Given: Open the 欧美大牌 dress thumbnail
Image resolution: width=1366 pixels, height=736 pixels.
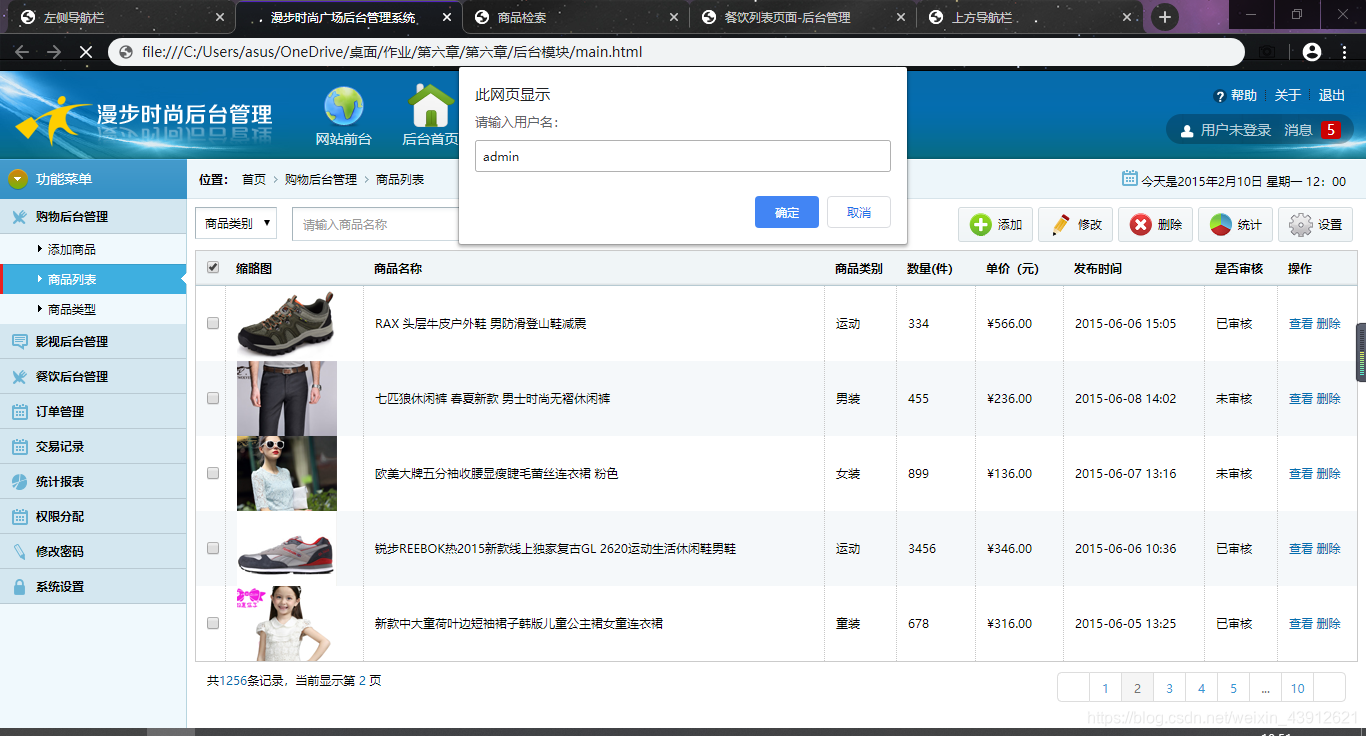Looking at the screenshot, I should [x=287, y=473].
